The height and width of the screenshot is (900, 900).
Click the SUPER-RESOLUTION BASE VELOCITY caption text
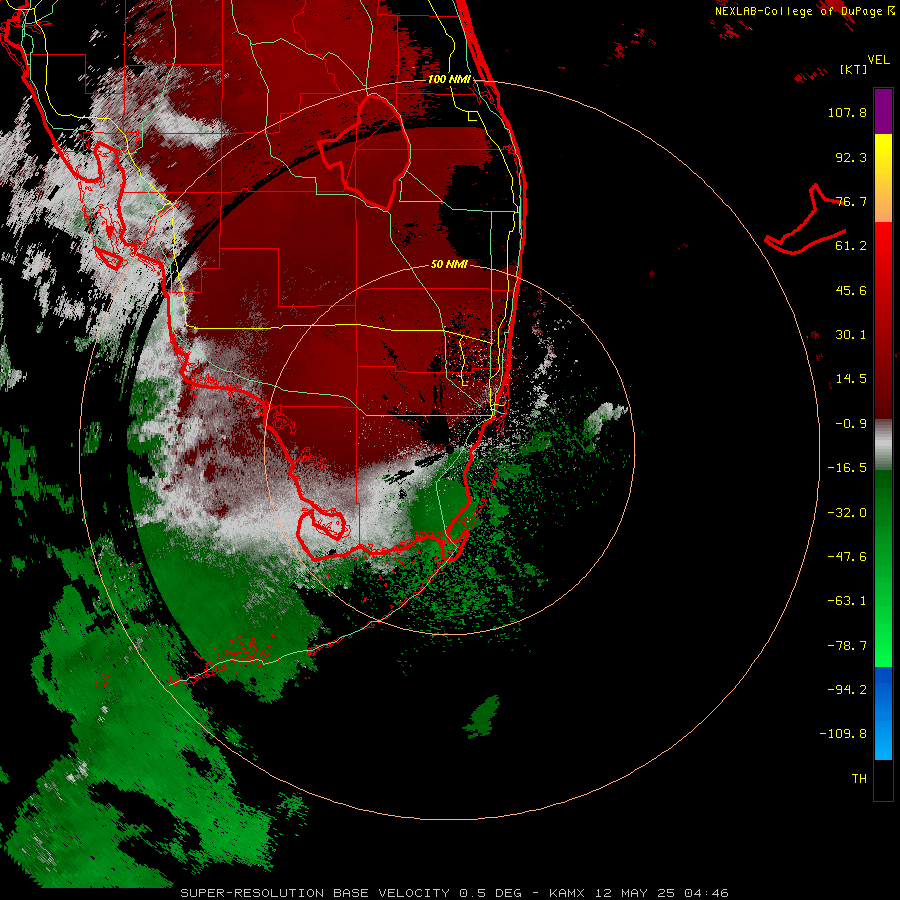315,893
